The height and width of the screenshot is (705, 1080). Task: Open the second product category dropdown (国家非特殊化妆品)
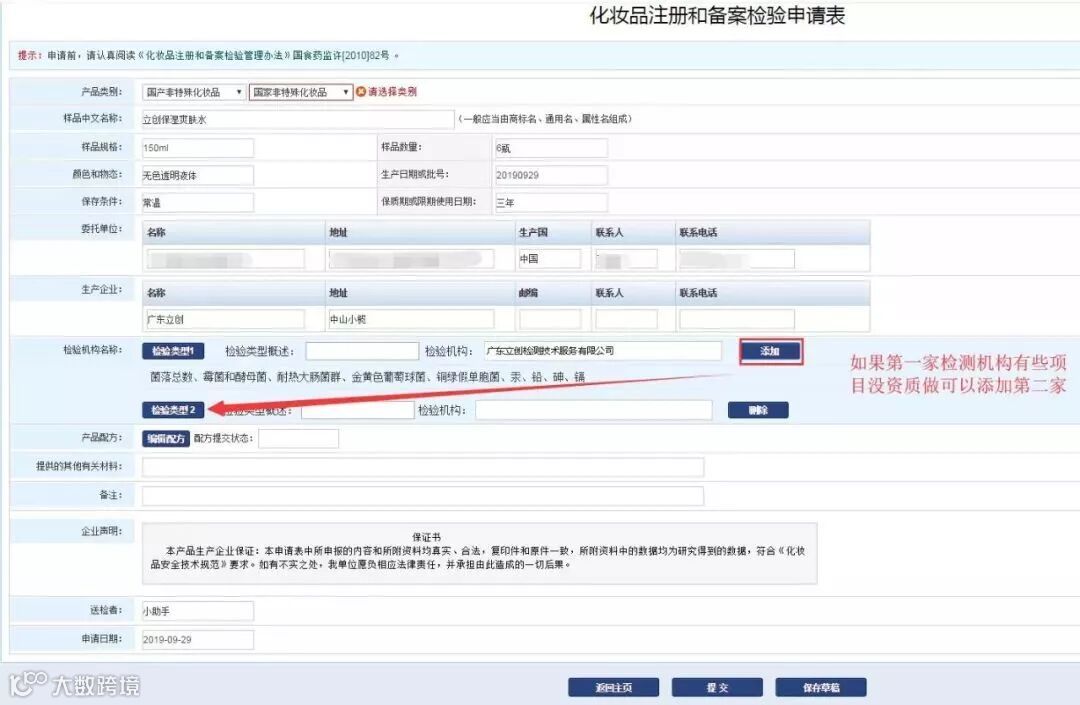[x=301, y=92]
